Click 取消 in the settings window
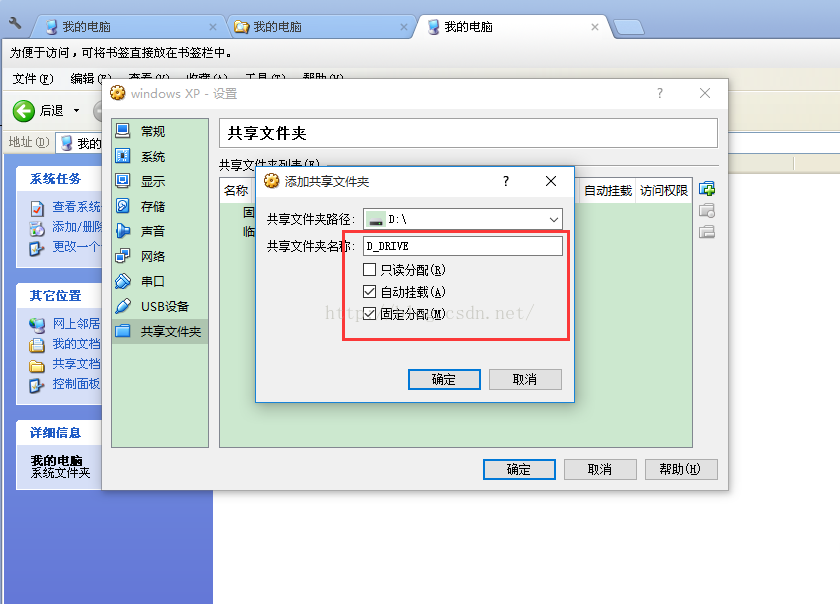This screenshot has width=840, height=604. [600, 469]
